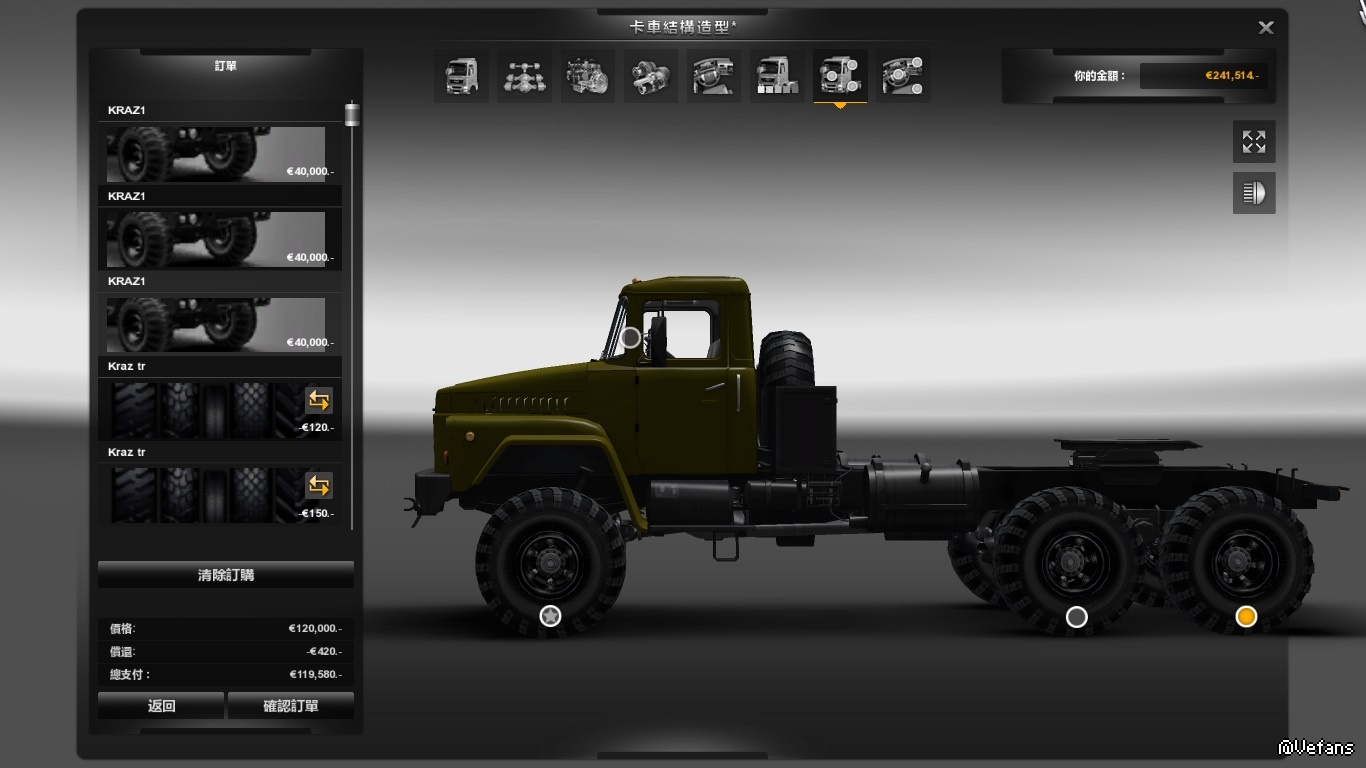This screenshot has height=768, width=1366.
Task: Open the engine upgrade tab
Action: [588, 76]
